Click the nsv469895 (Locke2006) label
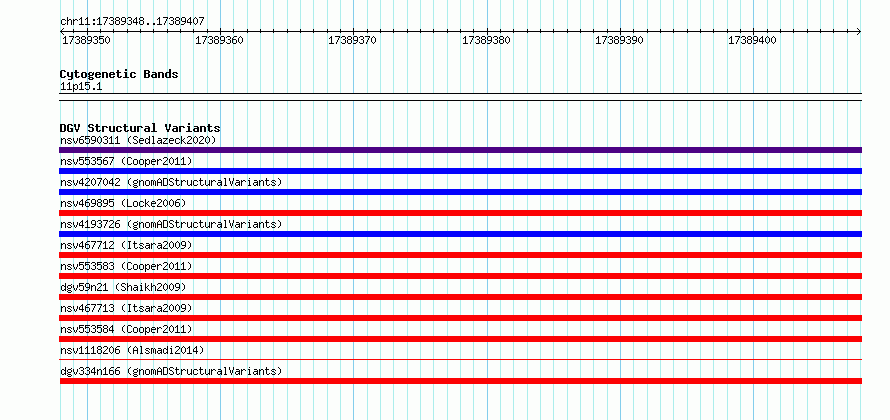This screenshot has width=890, height=420. coord(123,203)
